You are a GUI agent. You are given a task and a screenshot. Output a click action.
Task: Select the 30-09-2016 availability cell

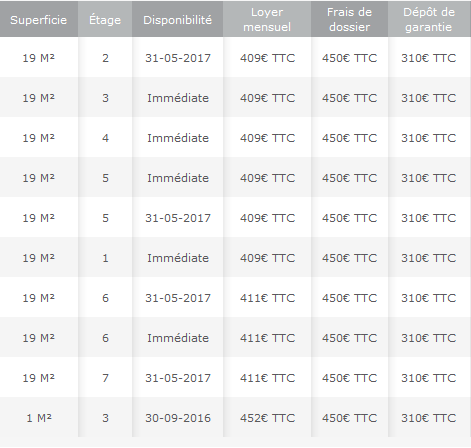point(178,418)
